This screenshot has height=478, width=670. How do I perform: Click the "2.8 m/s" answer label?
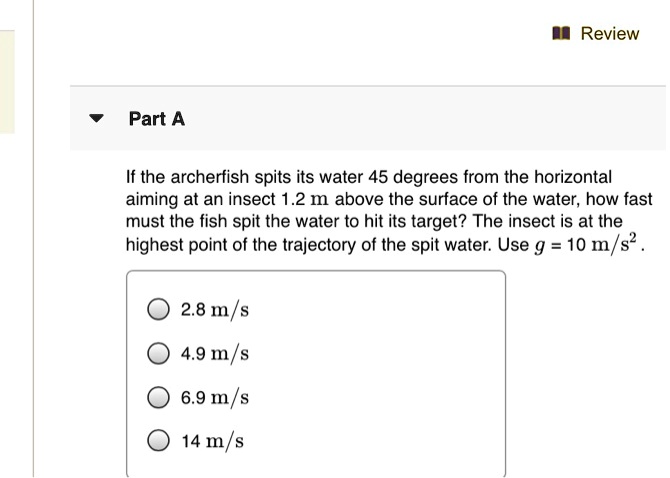click(214, 310)
